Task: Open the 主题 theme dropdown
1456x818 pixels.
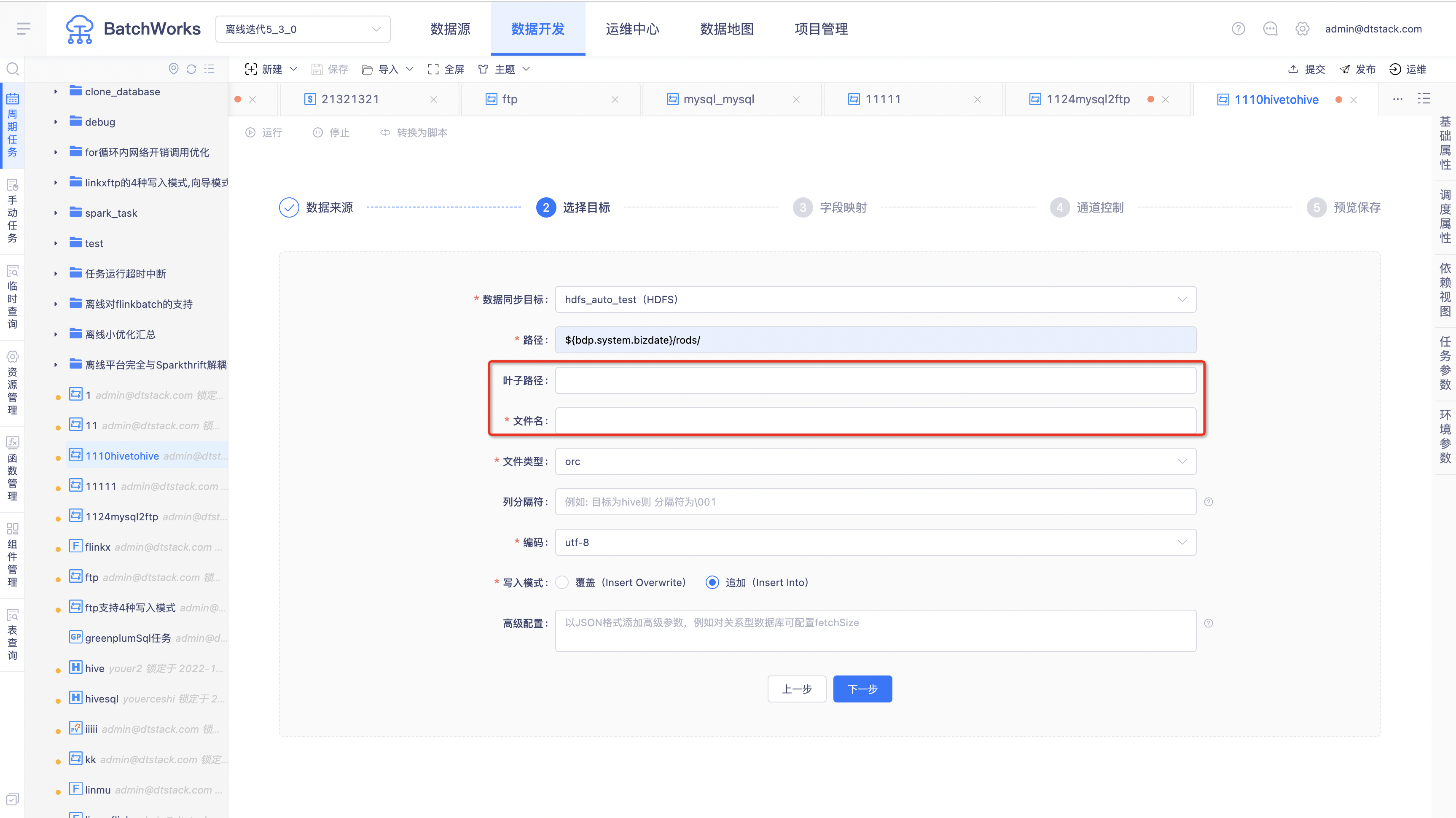Action: 504,69
